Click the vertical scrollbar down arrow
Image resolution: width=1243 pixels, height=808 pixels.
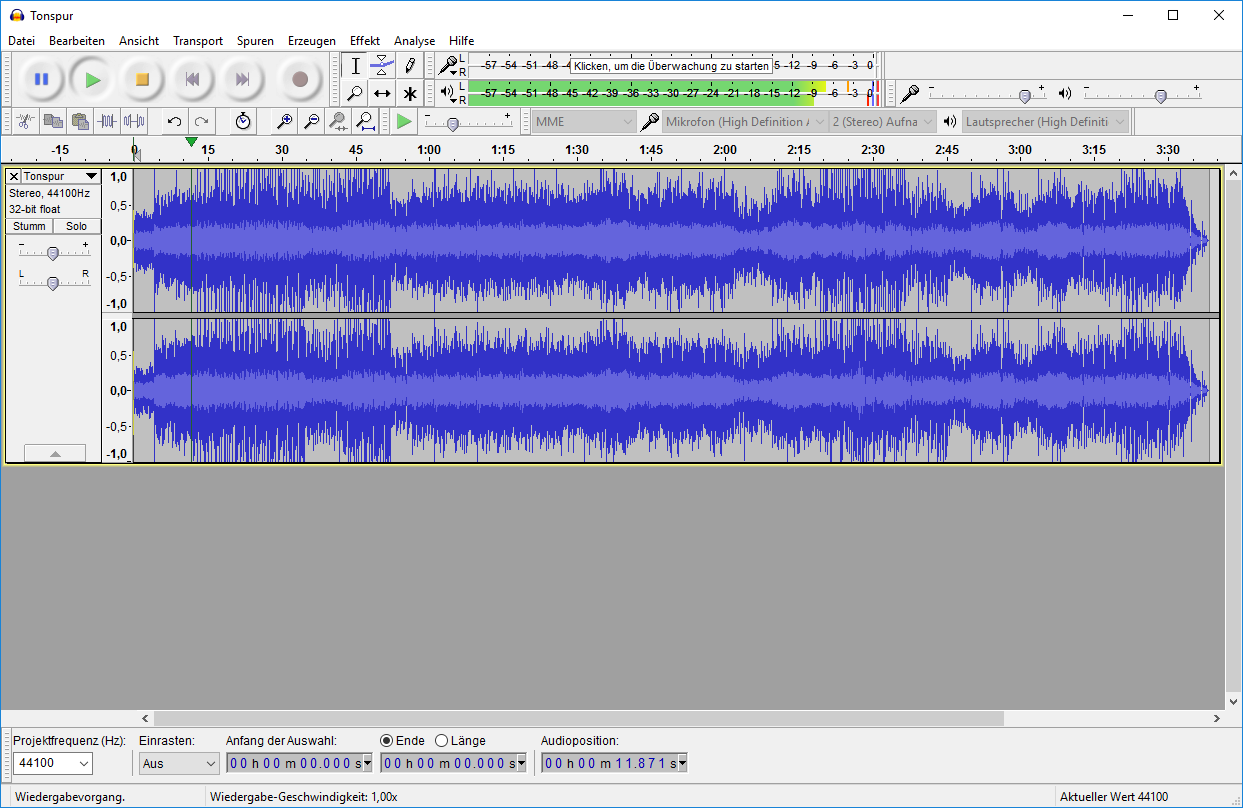click(x=1234, y=703)
